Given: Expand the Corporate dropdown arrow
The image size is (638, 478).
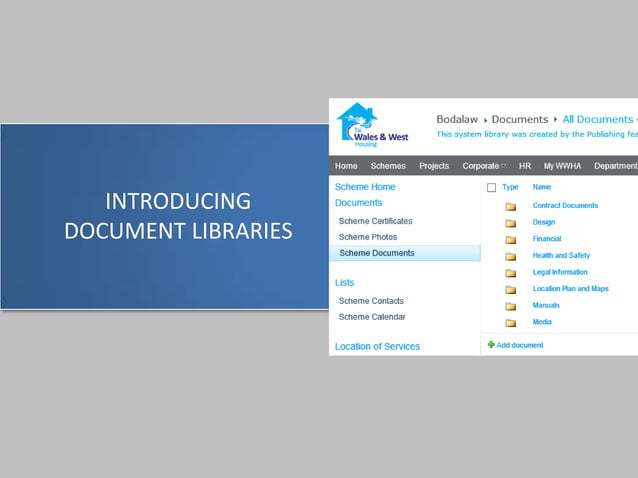Looking at the screenshot, I should (x=503, y=166).
